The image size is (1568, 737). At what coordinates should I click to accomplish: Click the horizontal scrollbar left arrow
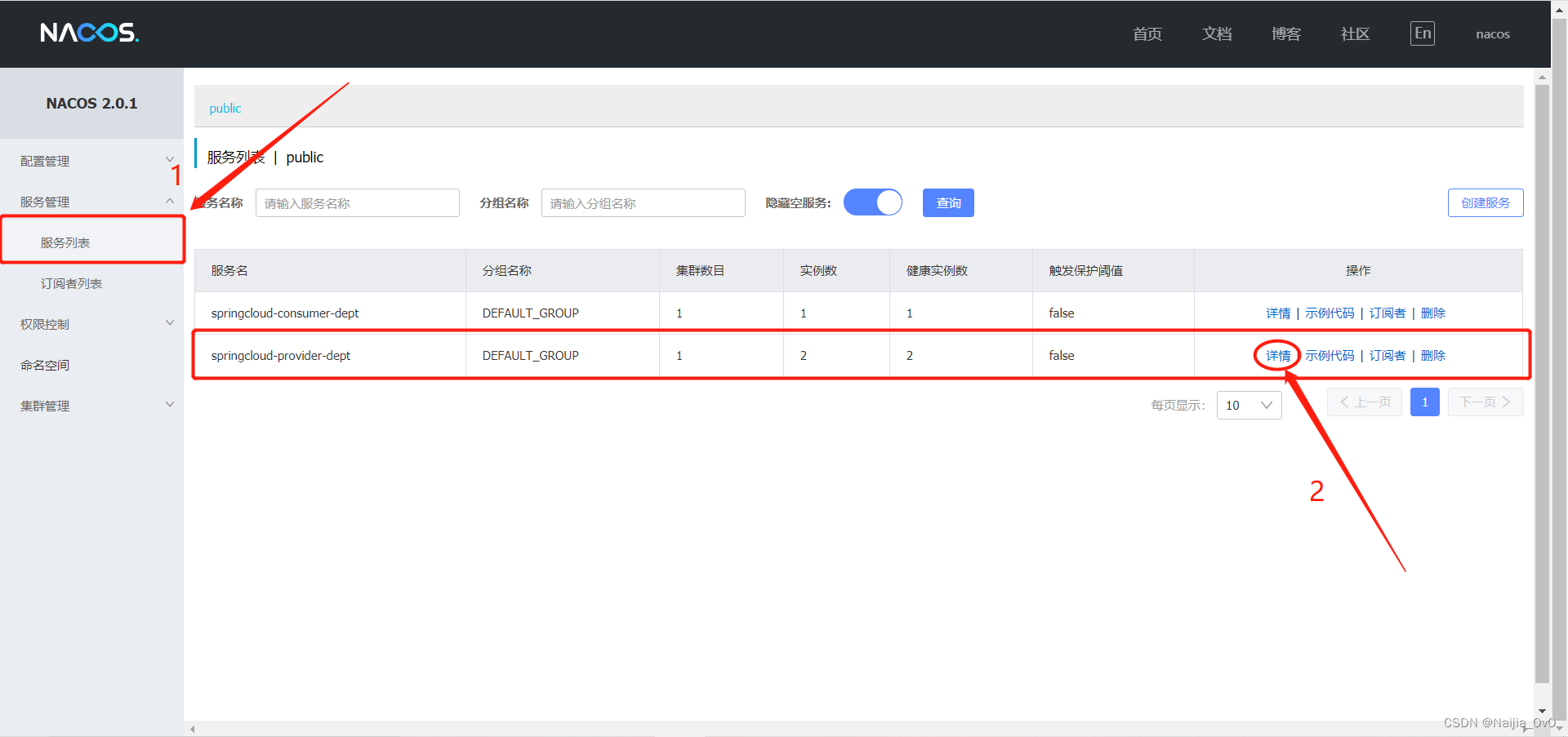pos(193,729)
